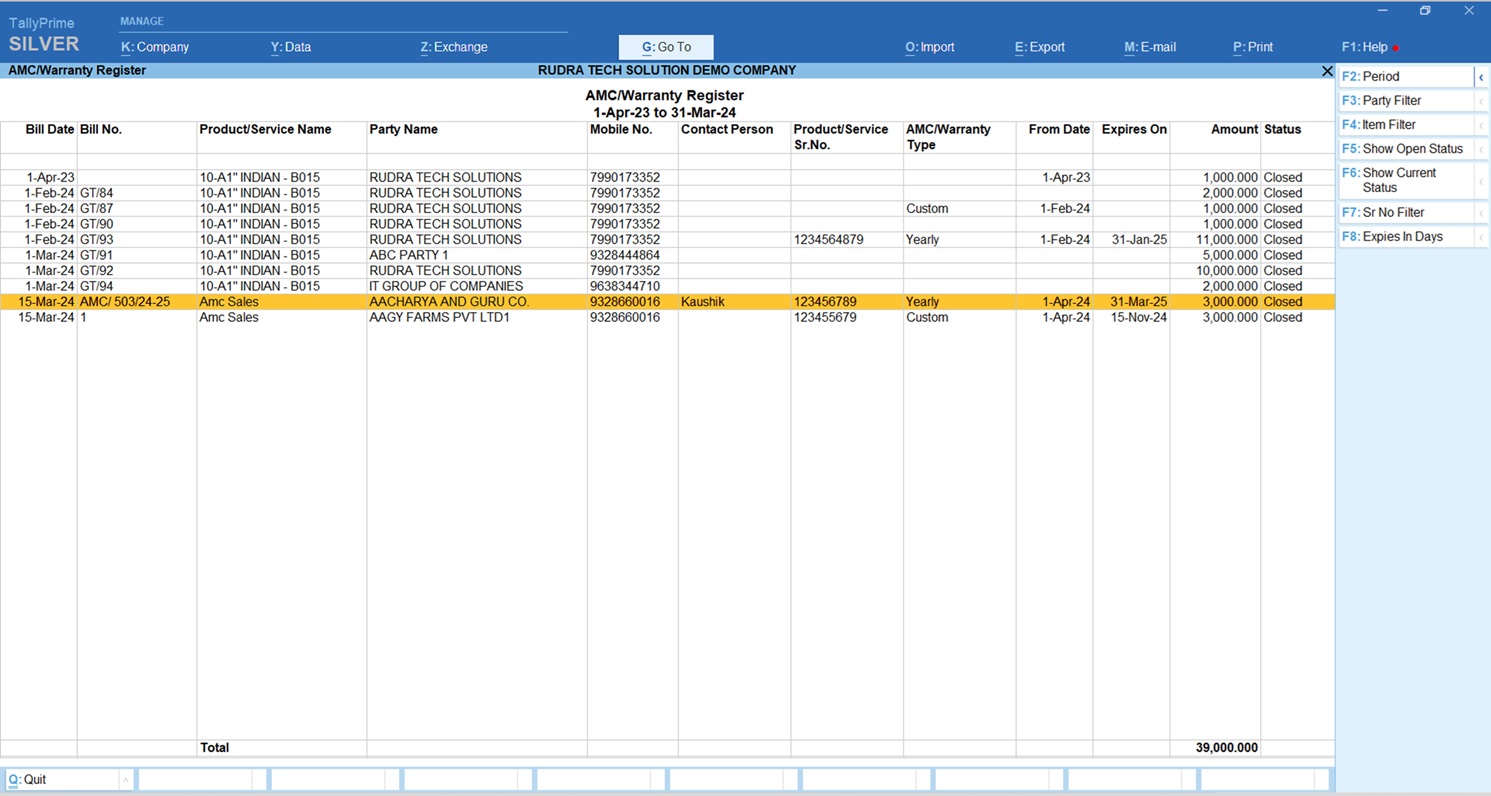Click the TallyPrime SILVER logo

click(x=44, y=35)
